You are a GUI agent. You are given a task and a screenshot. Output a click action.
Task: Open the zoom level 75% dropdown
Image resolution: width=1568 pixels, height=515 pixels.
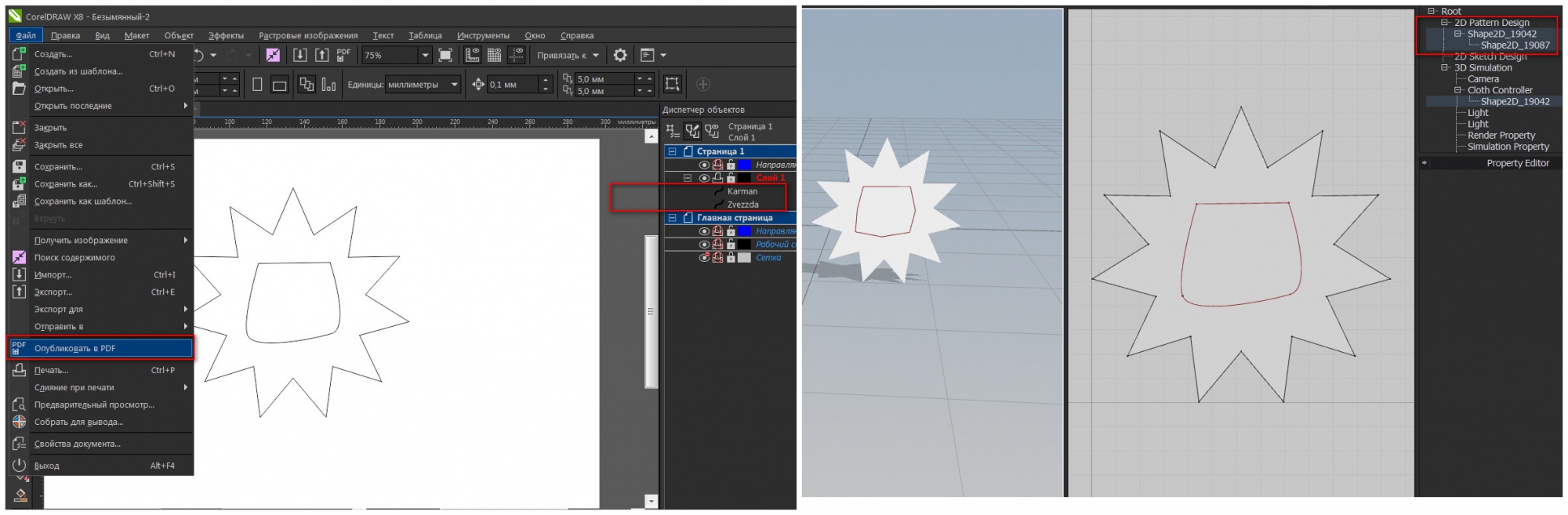tap(425, 55)
